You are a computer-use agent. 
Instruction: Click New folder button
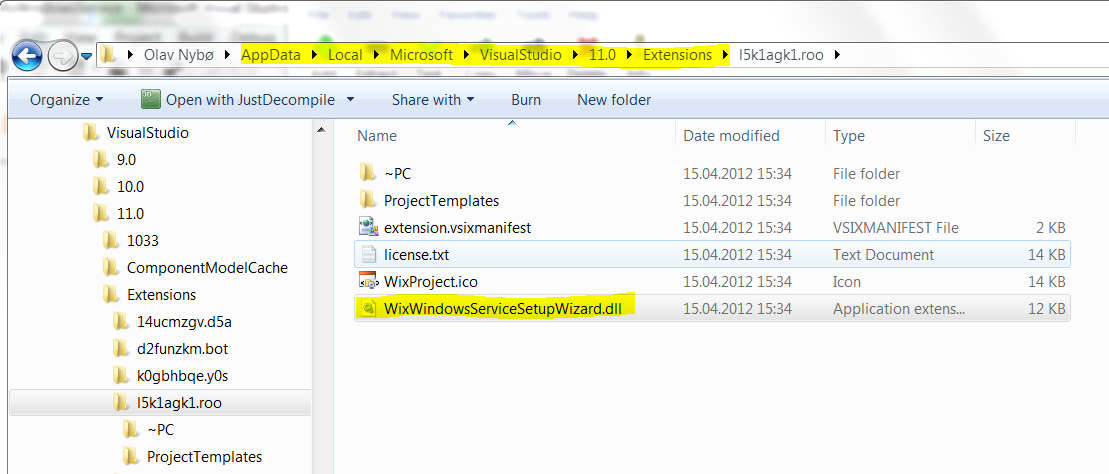[614, 100]
